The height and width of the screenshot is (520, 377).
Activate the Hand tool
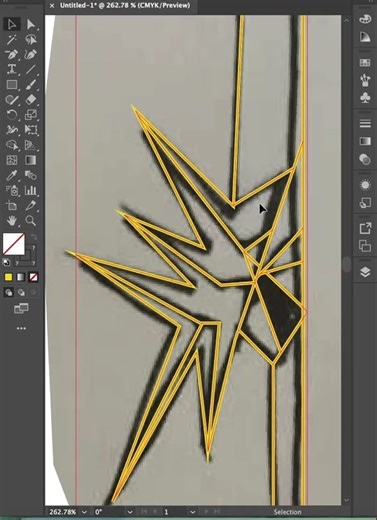pos(12,221)
